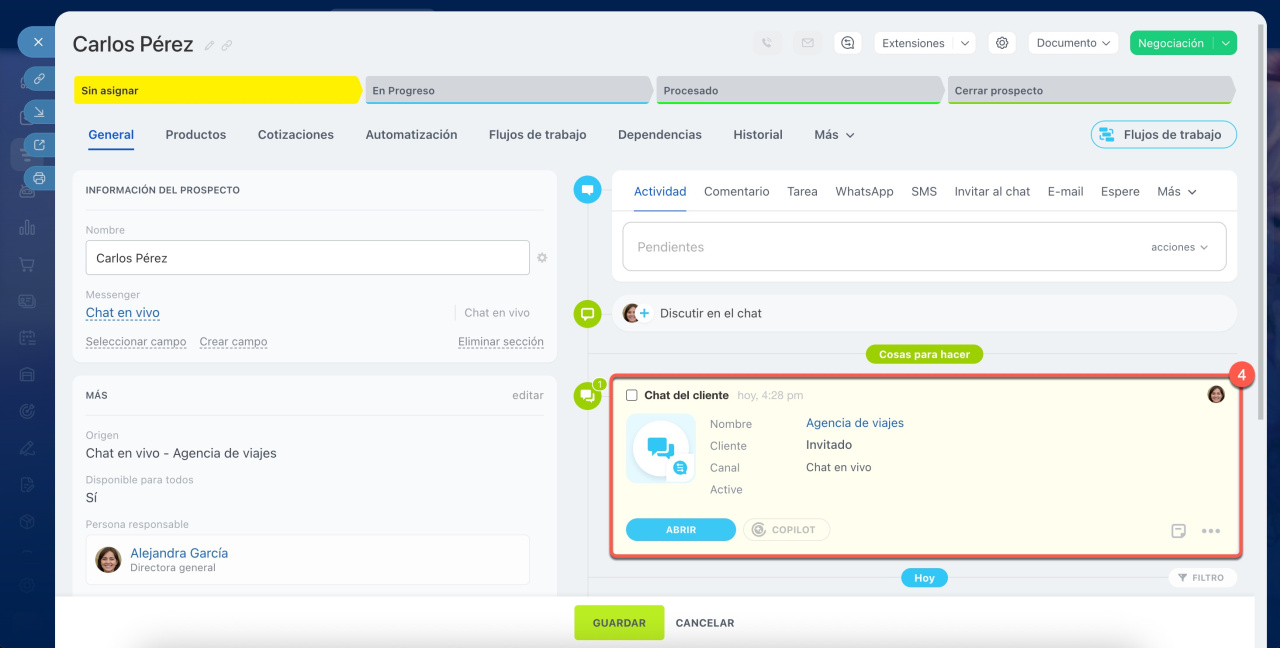Click the green GUARDAR button
Viewport: 1280px width, 648px height.
pos(619,623)
